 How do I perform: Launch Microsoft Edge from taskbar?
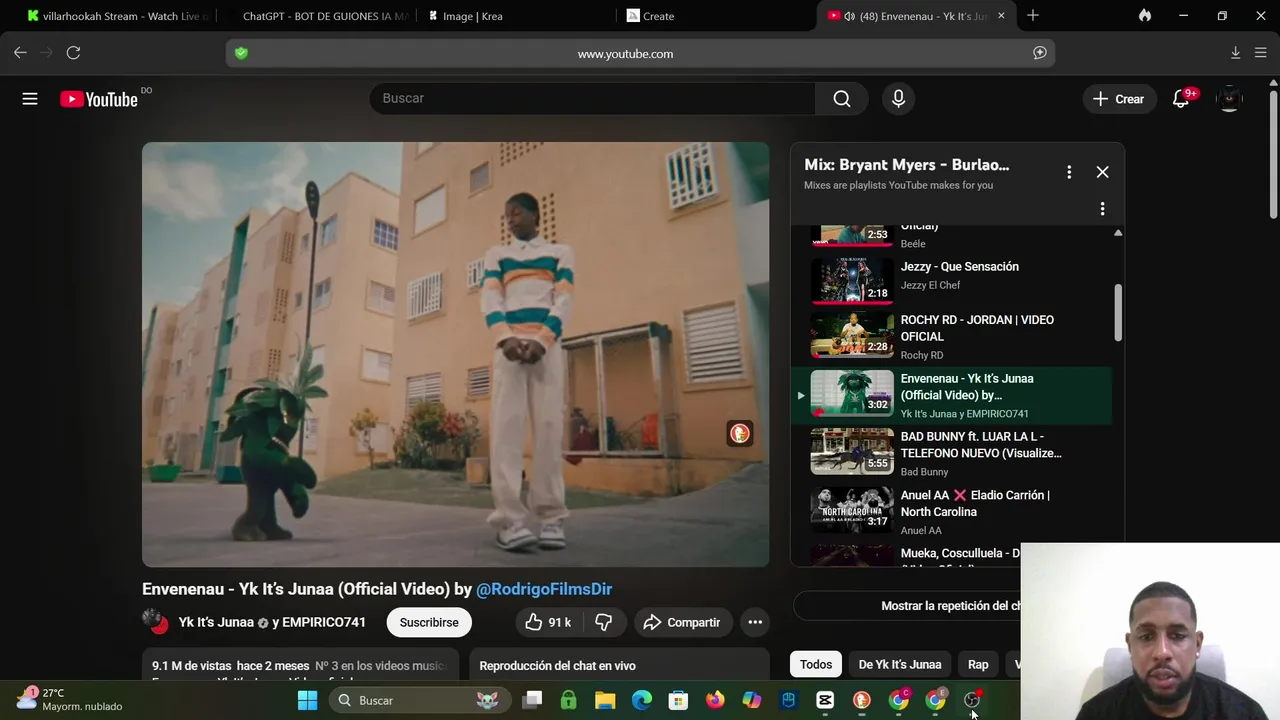(x=642, y=700)
